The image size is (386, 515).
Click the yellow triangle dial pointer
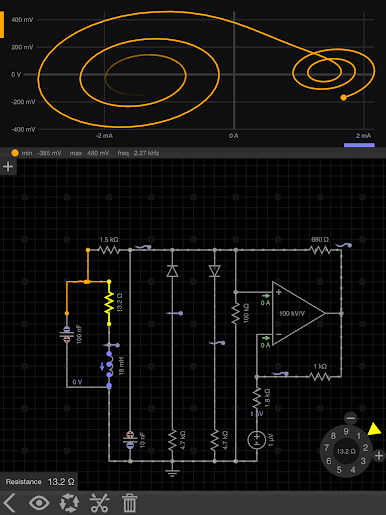point(374,429)
